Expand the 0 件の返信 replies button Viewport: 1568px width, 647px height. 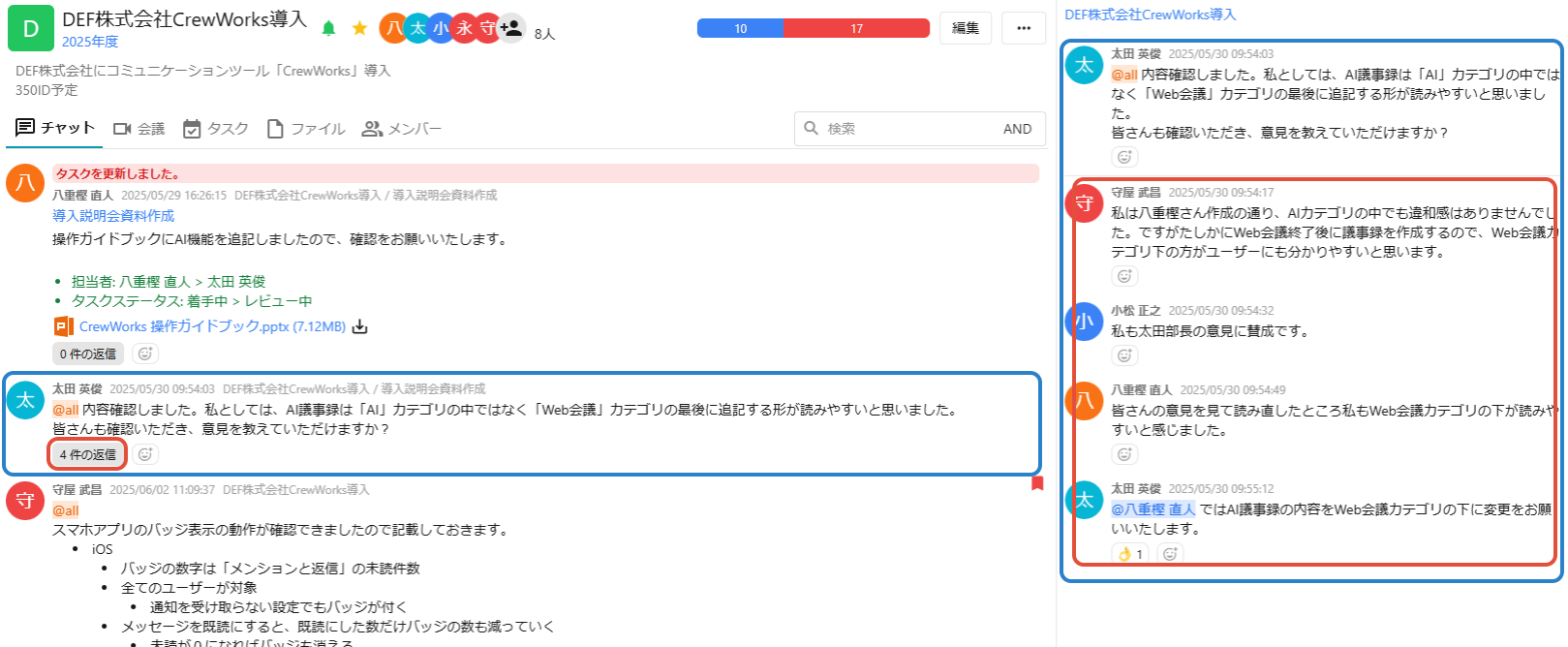point(88,354)
